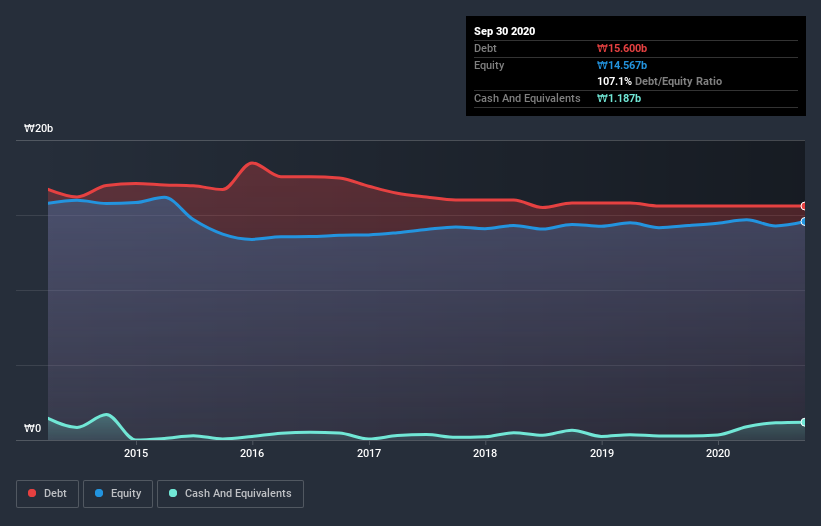Click the 2015 x-axis label

136,453
